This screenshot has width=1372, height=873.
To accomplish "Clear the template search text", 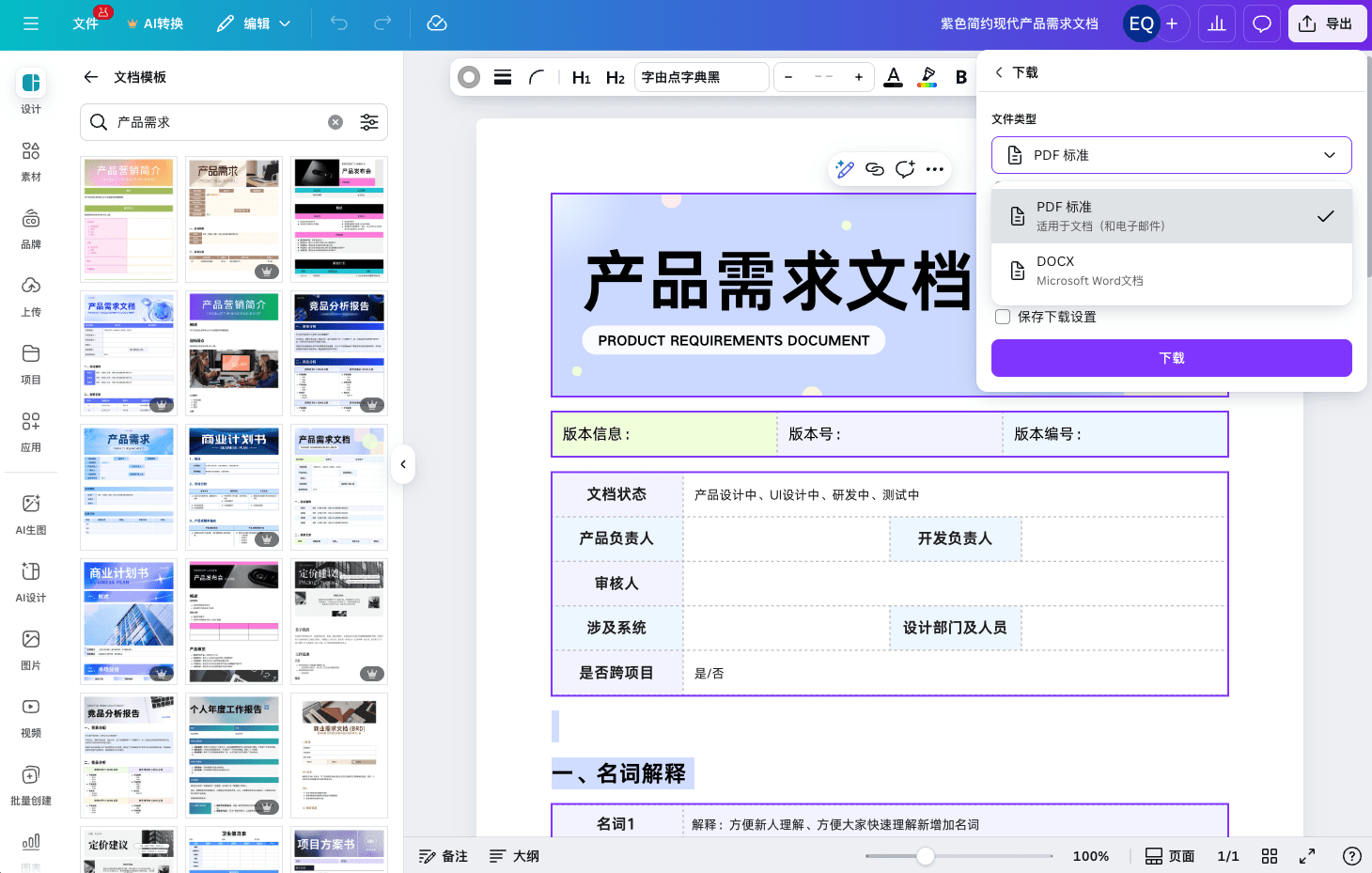I will [x=335, y=122].
